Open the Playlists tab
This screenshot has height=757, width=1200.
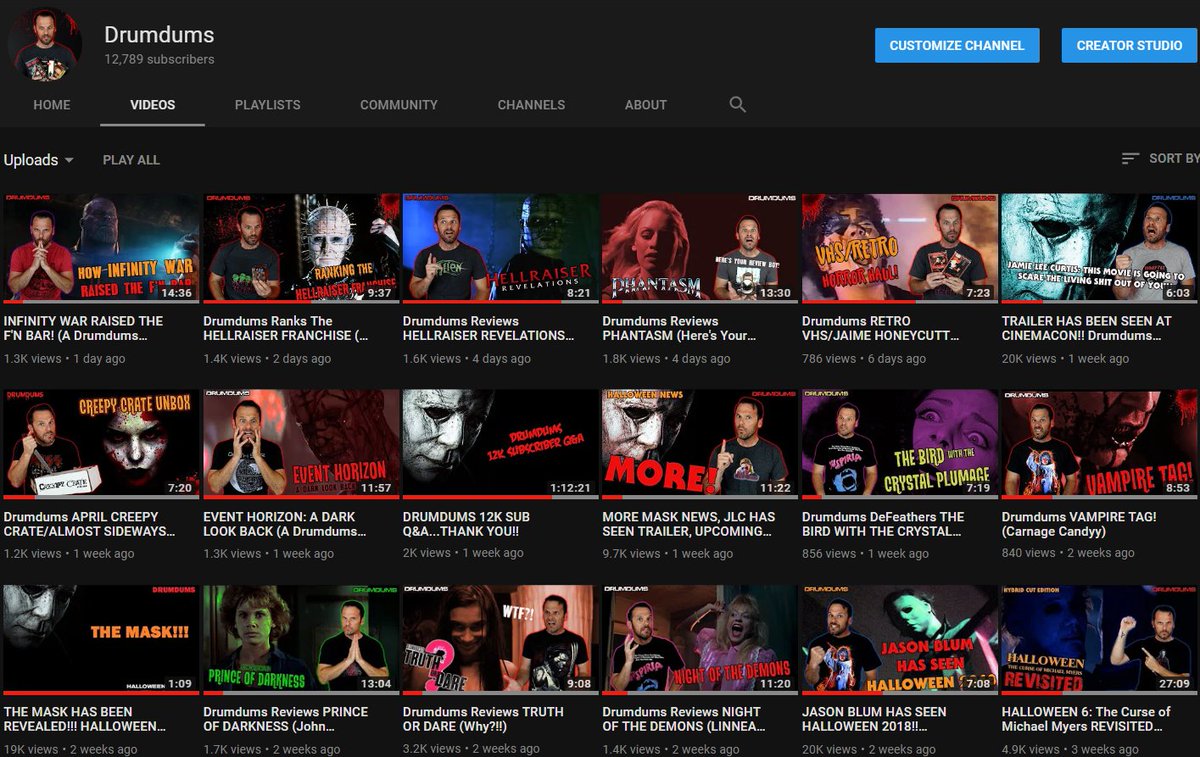coord(267,104)
